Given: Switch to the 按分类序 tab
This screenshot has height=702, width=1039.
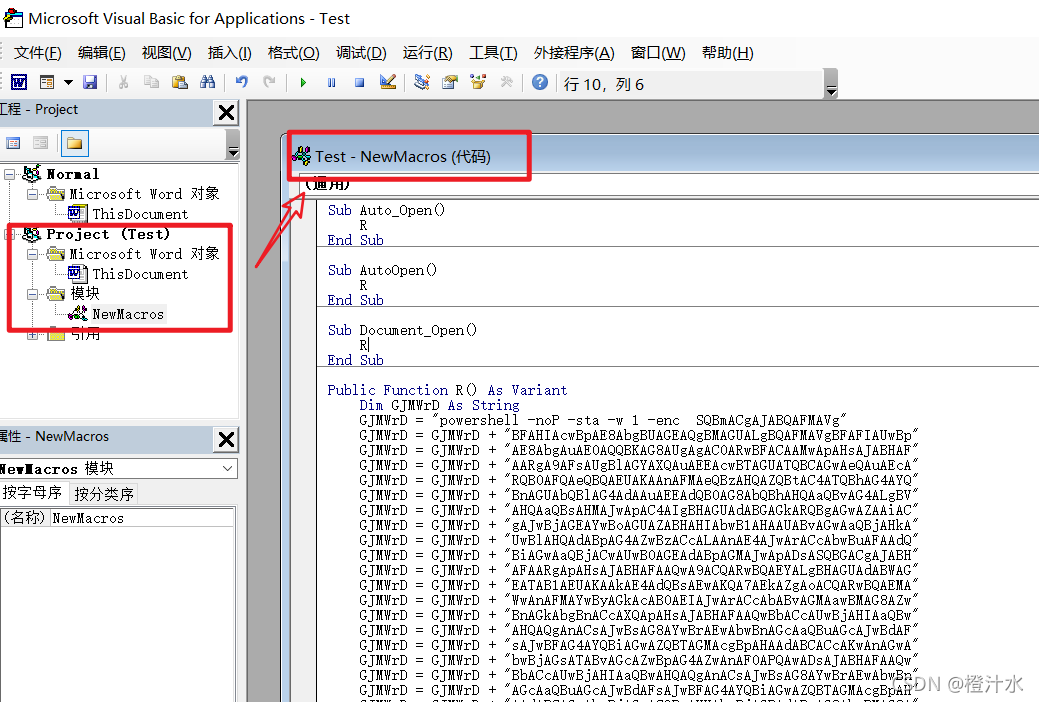Looking at the screenshot, I should [x=104, y=494].
